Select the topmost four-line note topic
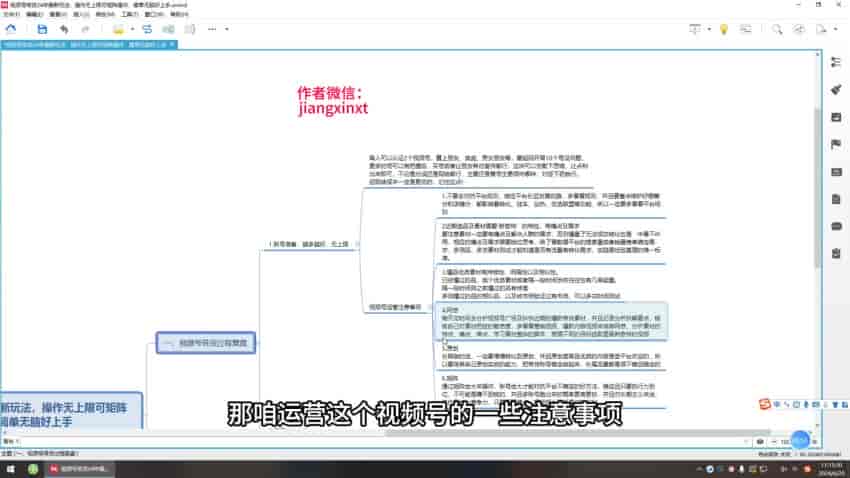 click(479, 170)
